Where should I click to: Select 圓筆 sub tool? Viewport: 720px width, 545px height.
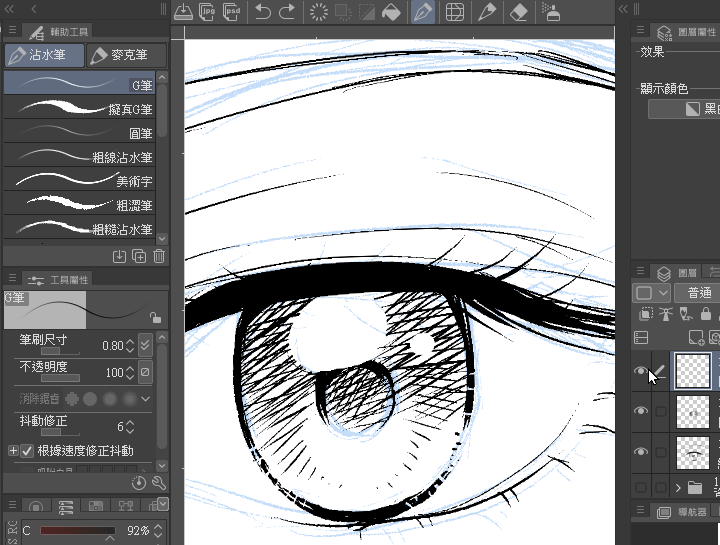(x=79, y=132)
